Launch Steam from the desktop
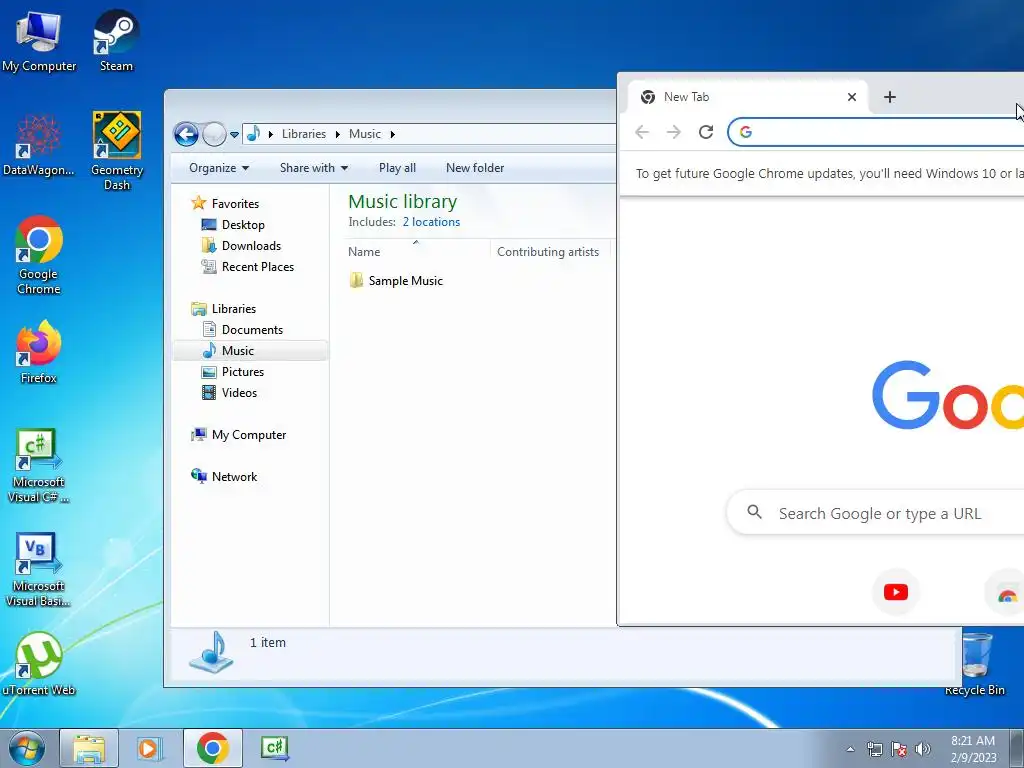The image size is (1024, 768). (x=116, y=40)
